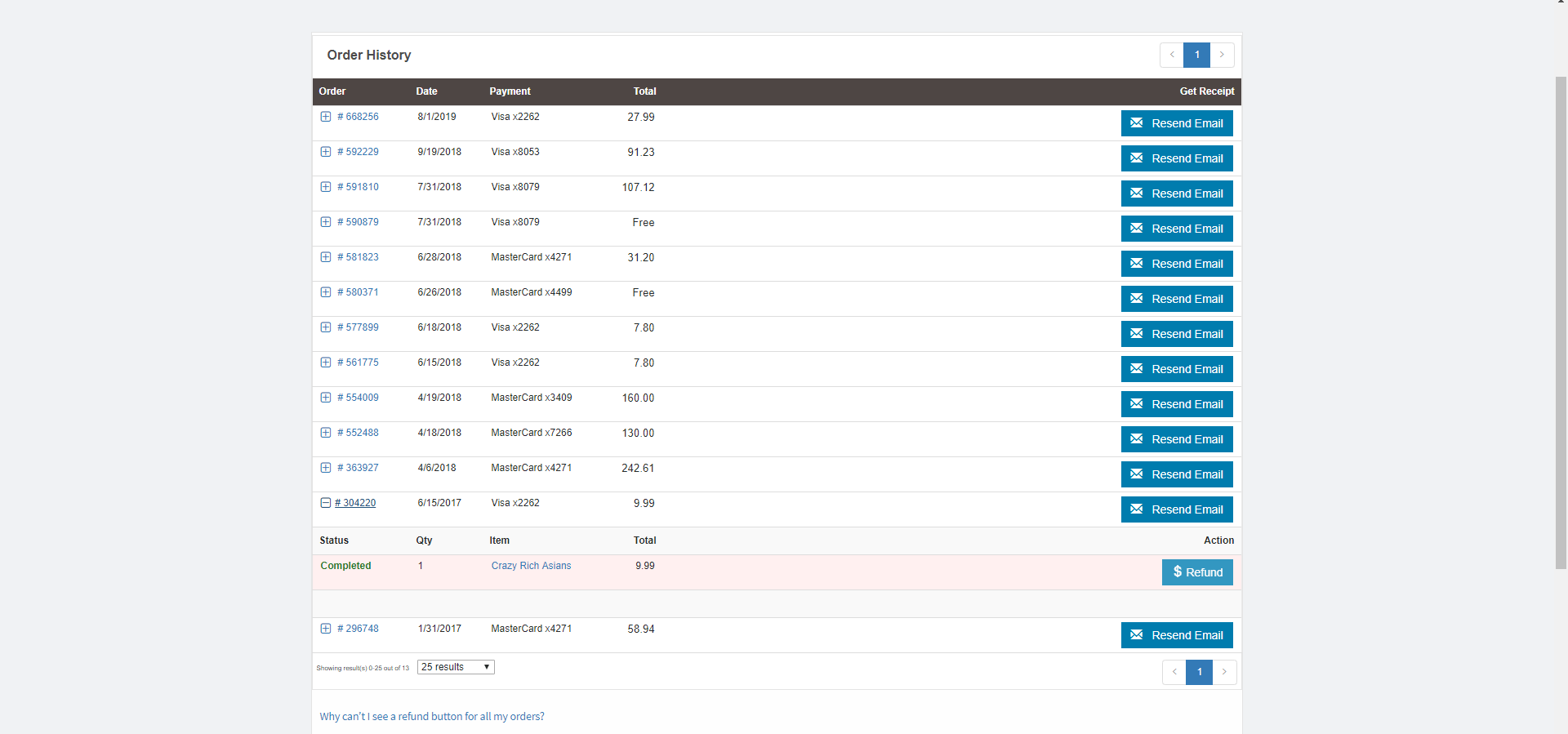This screenshot has width=1568, height=734.
Task: Click the Completed status text
Action: pyautogui.click(x=345, y=566)
